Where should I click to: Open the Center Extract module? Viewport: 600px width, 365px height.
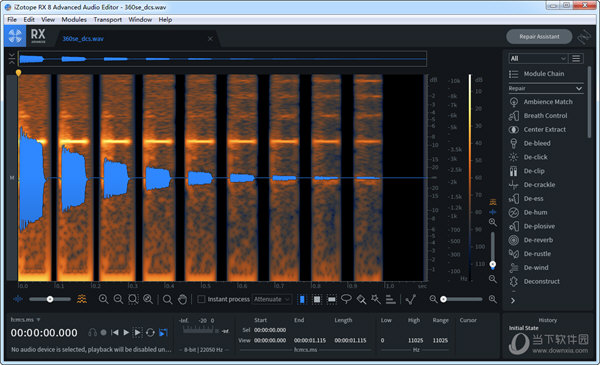pyautogui.click(x=537, y=129)
